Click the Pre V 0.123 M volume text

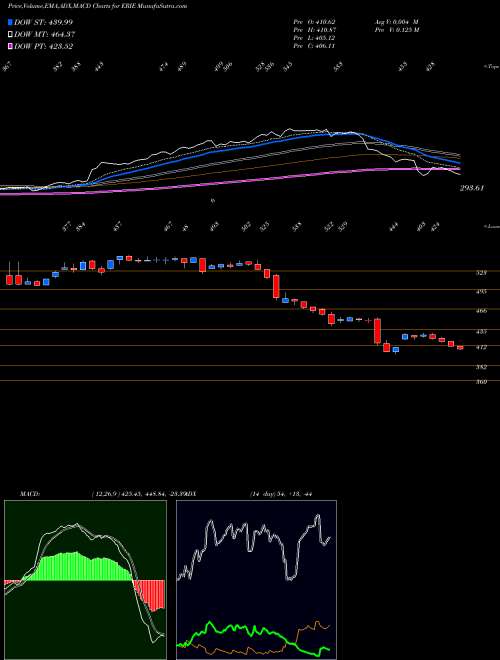396,30
